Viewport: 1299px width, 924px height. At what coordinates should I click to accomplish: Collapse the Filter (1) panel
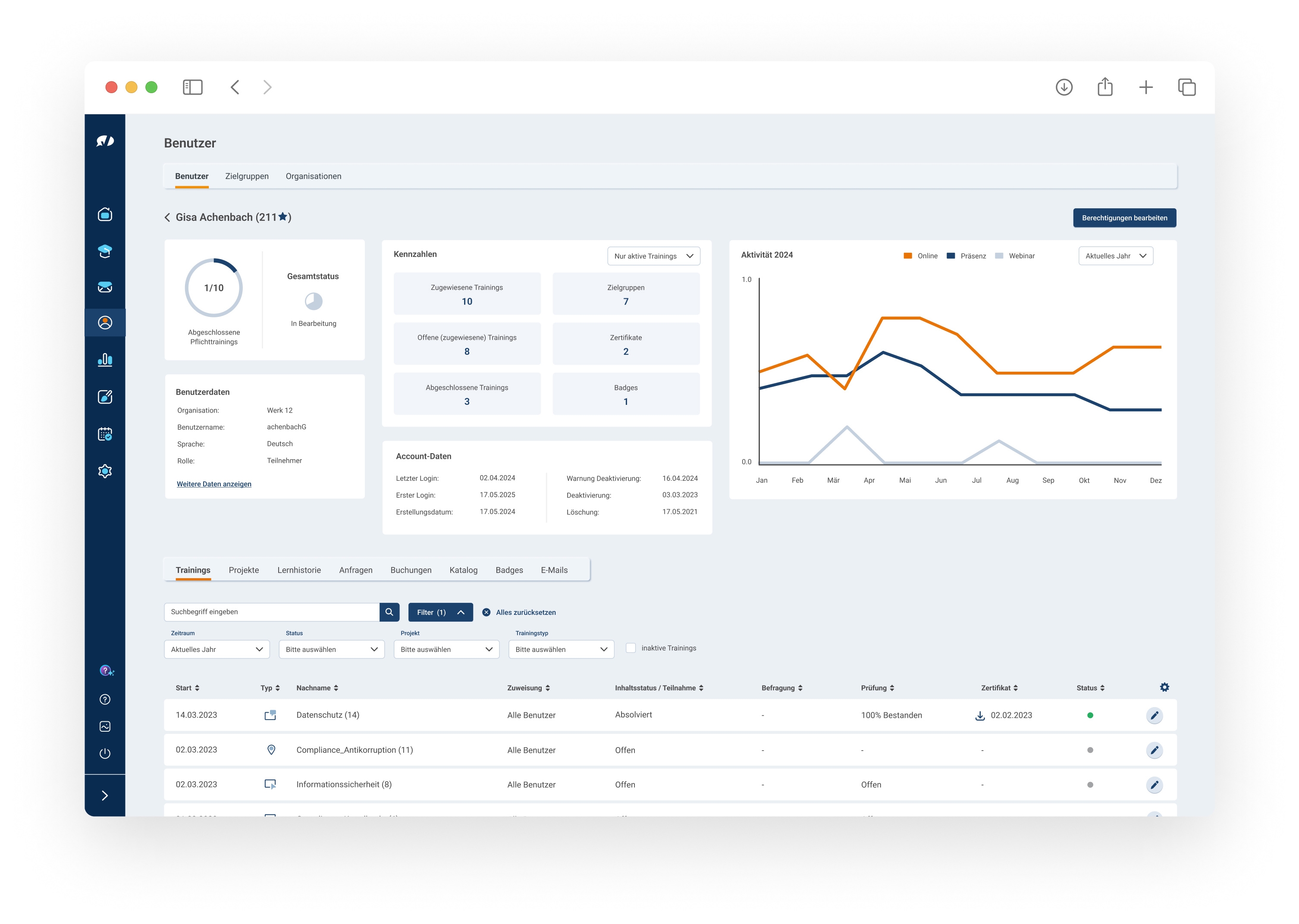(x=440, y=612)
